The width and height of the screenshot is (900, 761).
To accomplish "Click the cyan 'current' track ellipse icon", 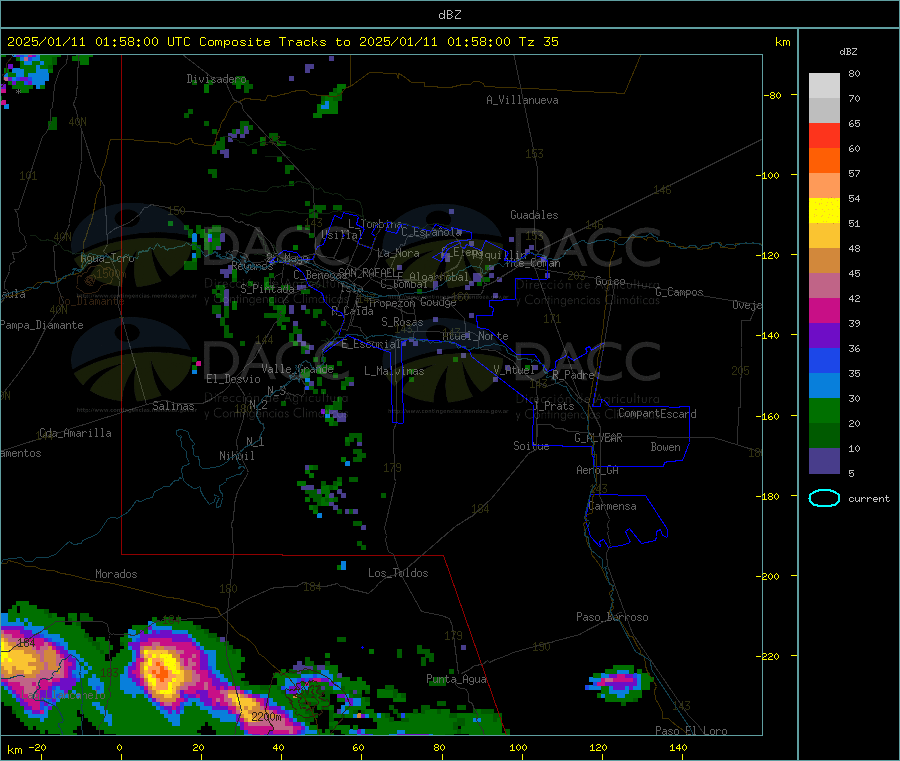I will click(x=824, y=498).
